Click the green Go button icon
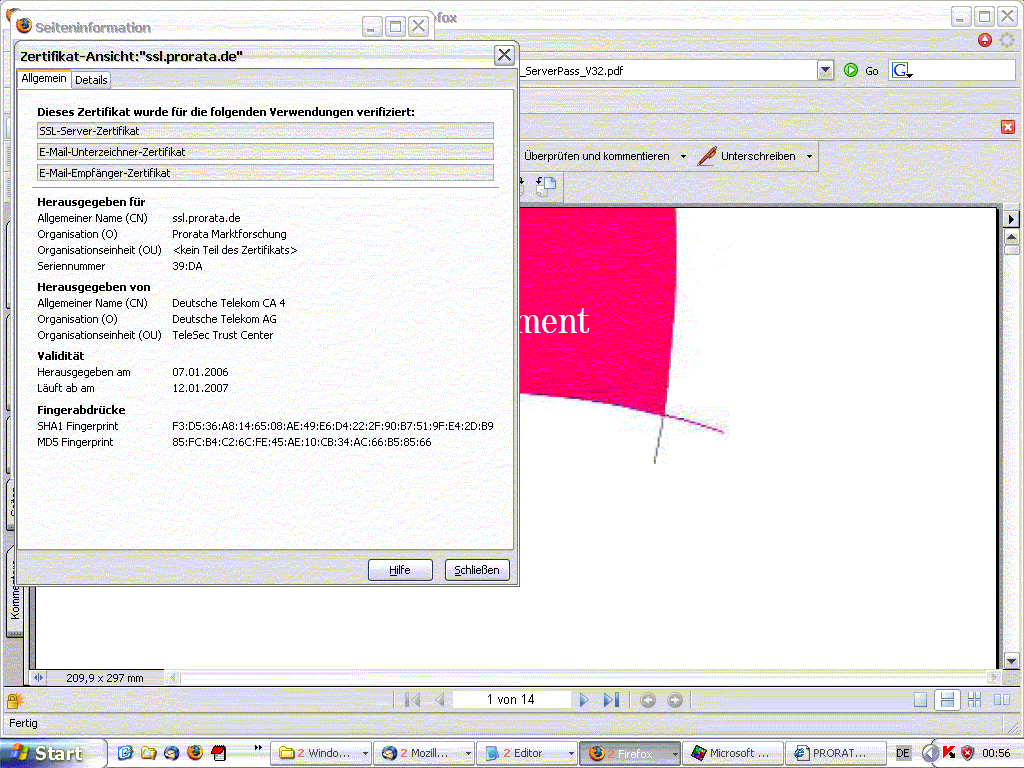 click(x=851, y=70)
